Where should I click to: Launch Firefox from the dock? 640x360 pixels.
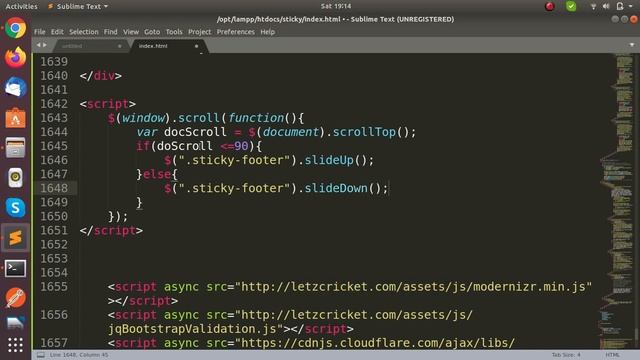coord(16,58)
